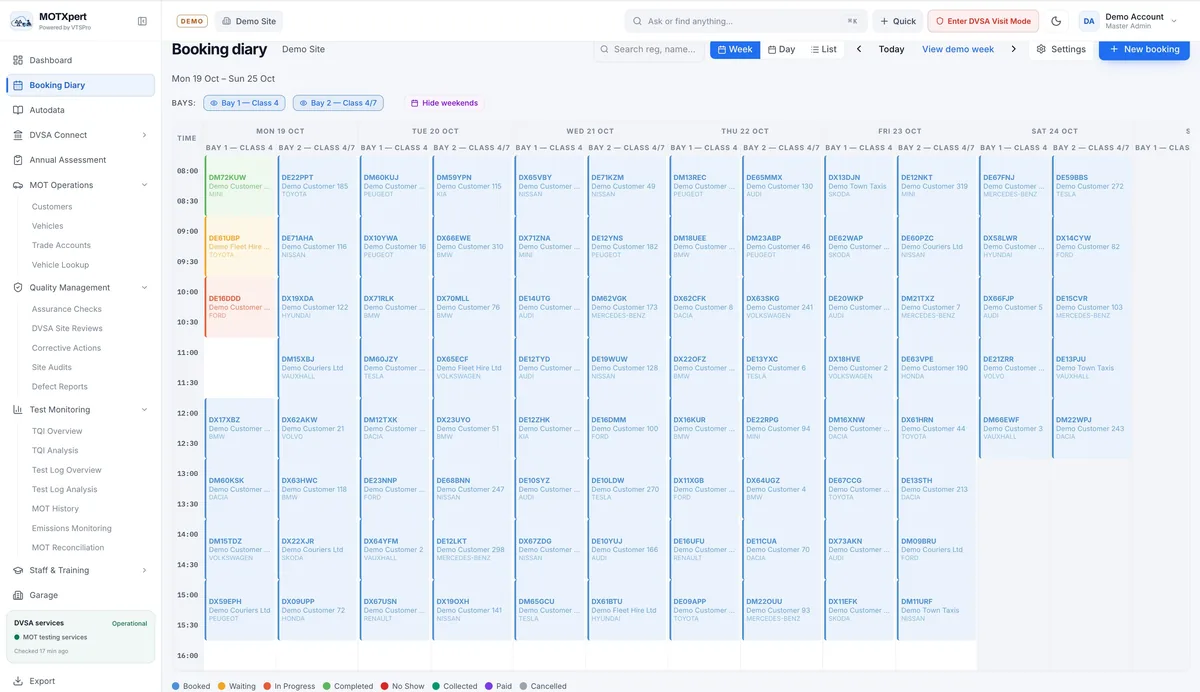Collapse the Quality Management section
Screen dimensions: 1200x692
145,287
